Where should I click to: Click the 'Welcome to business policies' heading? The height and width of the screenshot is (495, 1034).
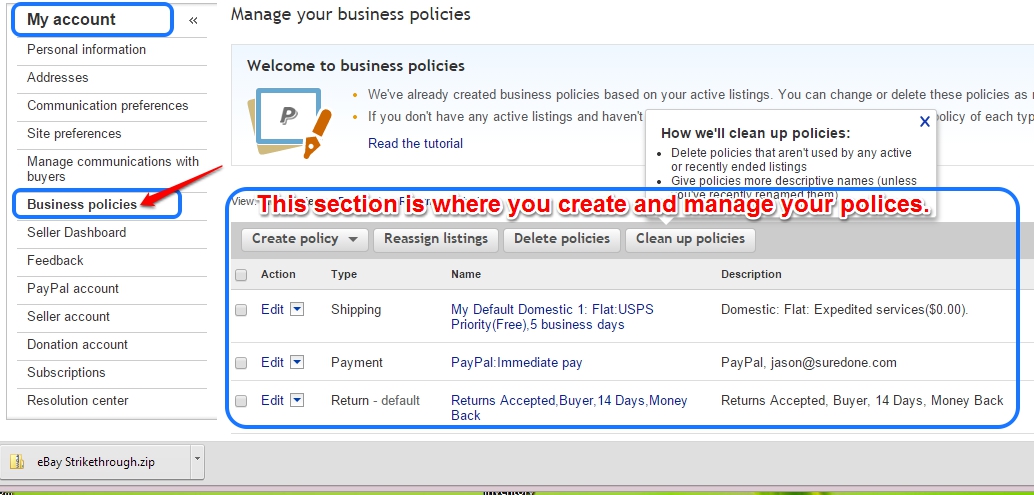point(356,66)
